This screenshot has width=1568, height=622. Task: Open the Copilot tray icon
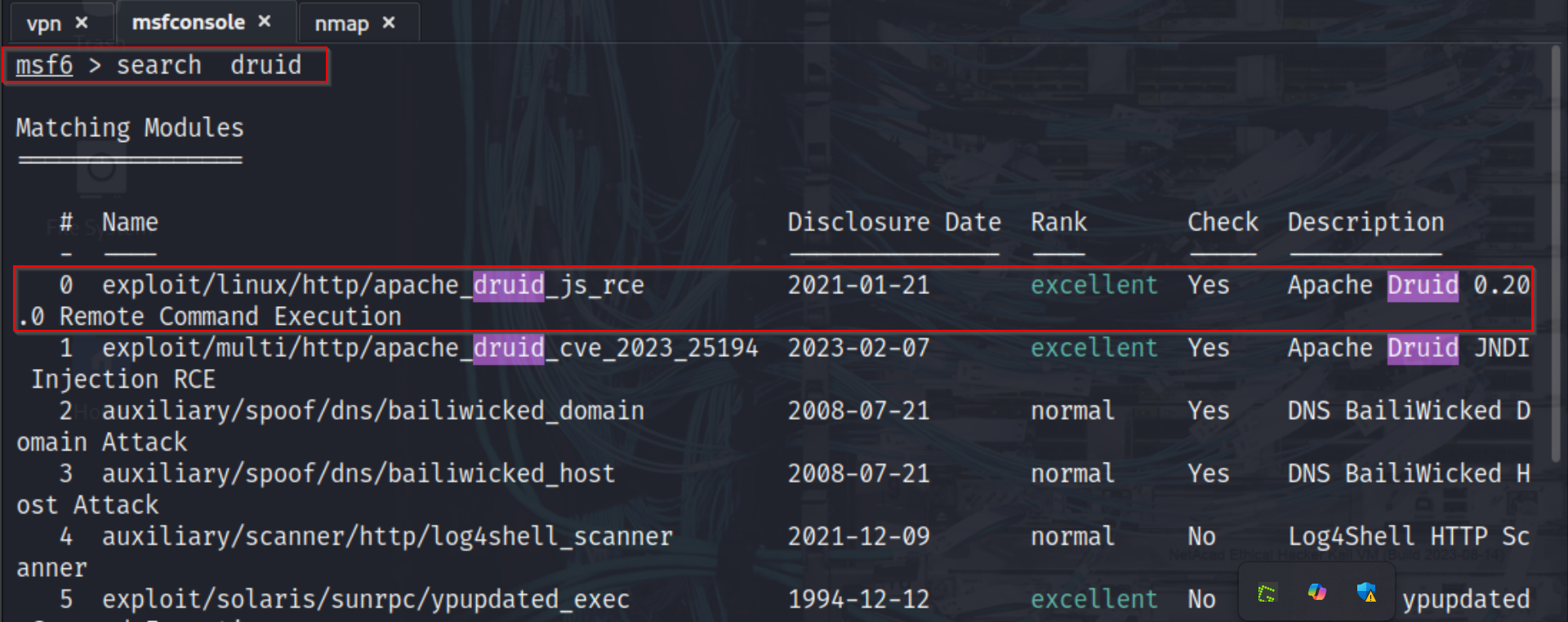(1316, 593)
